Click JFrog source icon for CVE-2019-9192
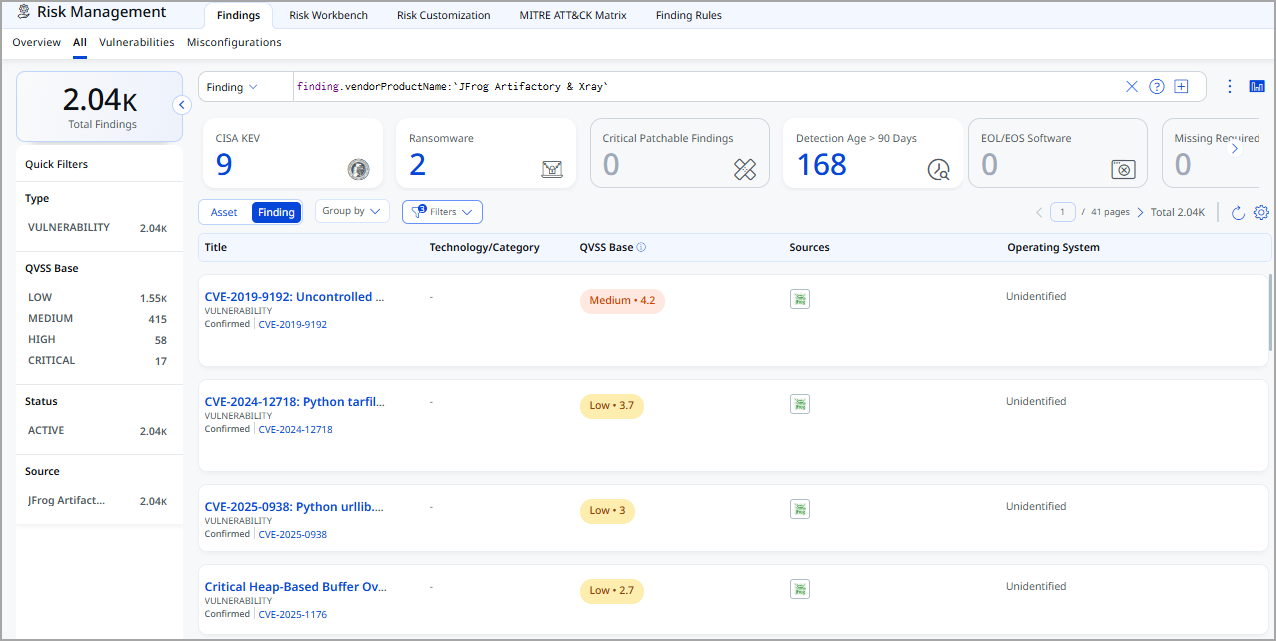This screenshot has width=1276, height=641. click(x=800, y=299)
